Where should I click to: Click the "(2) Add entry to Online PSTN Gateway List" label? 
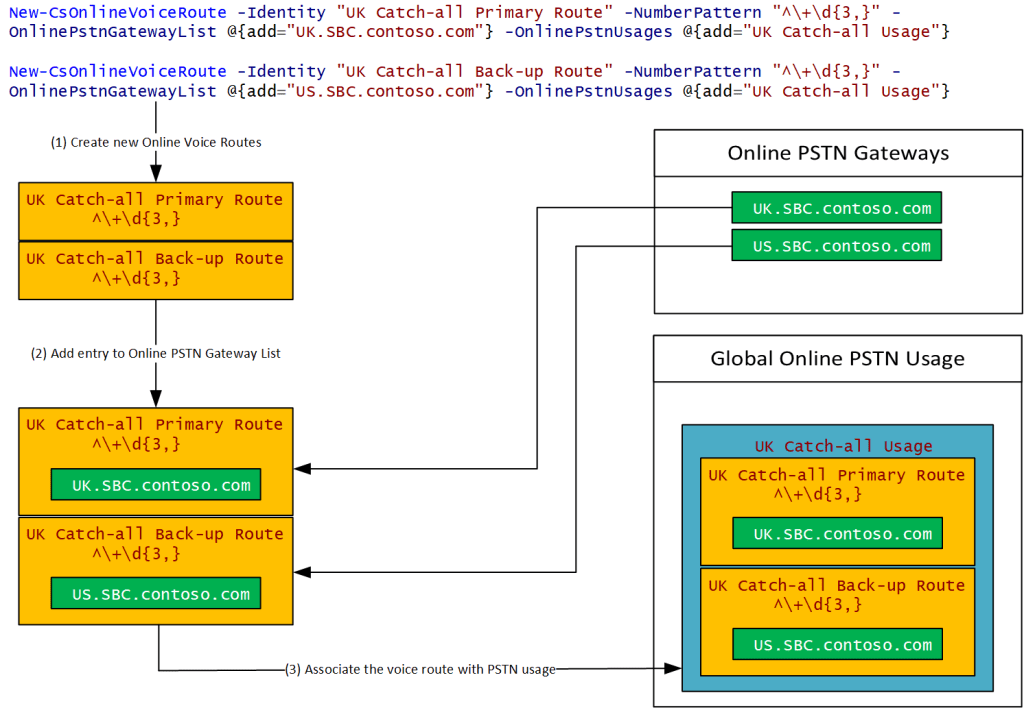(x=156, y=353)
